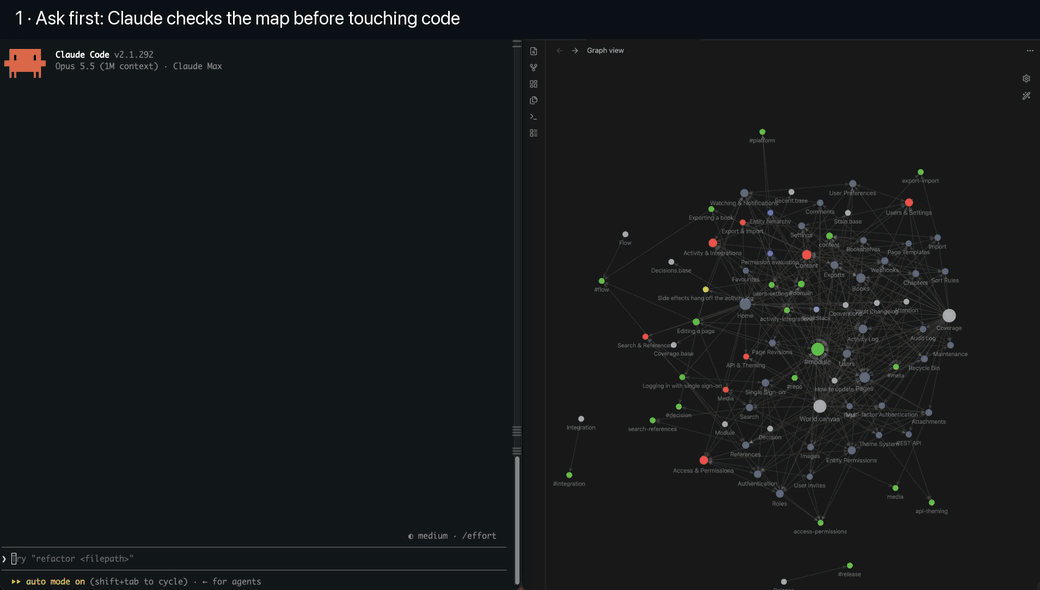
Task: Click the magic wand animate icon
Action: pyautogui.click(x=1026, y=96)
